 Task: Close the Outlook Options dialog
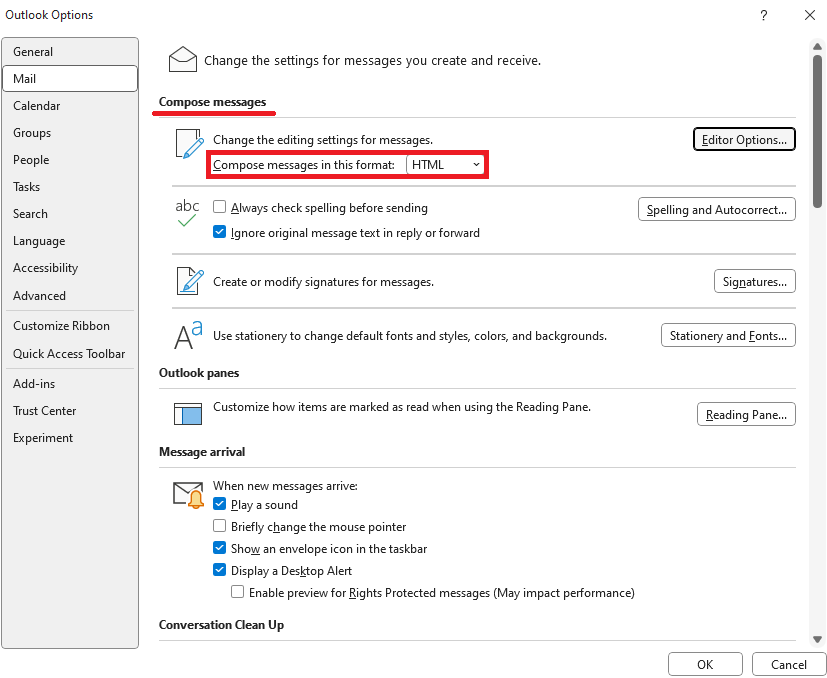point(810,15)
